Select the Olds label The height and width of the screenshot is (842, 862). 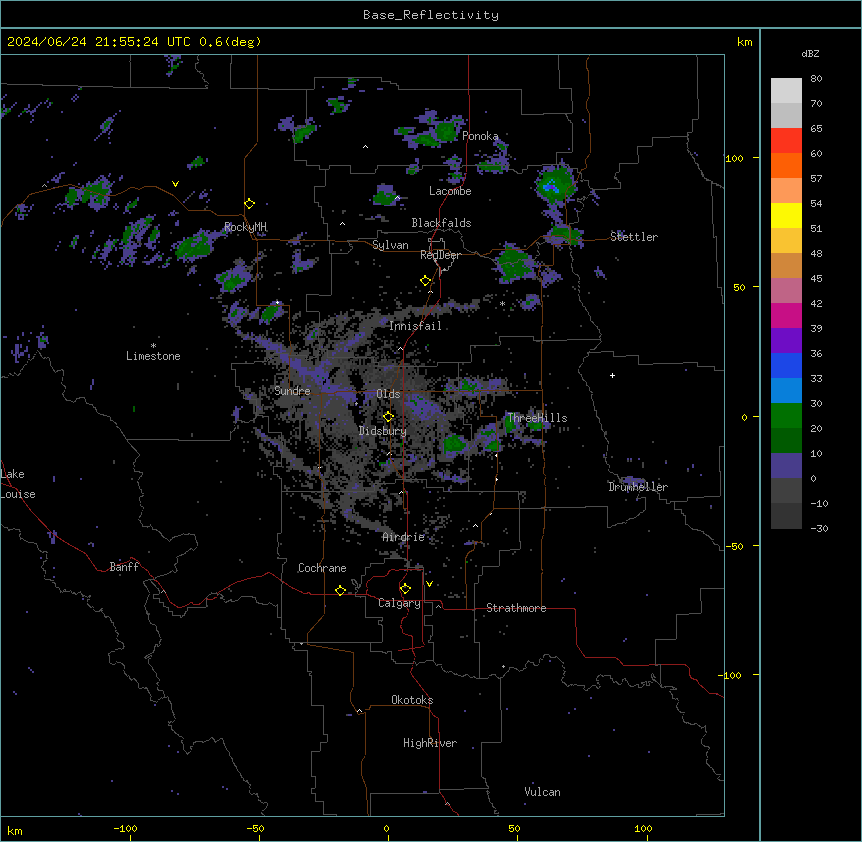tap(388, 394)
